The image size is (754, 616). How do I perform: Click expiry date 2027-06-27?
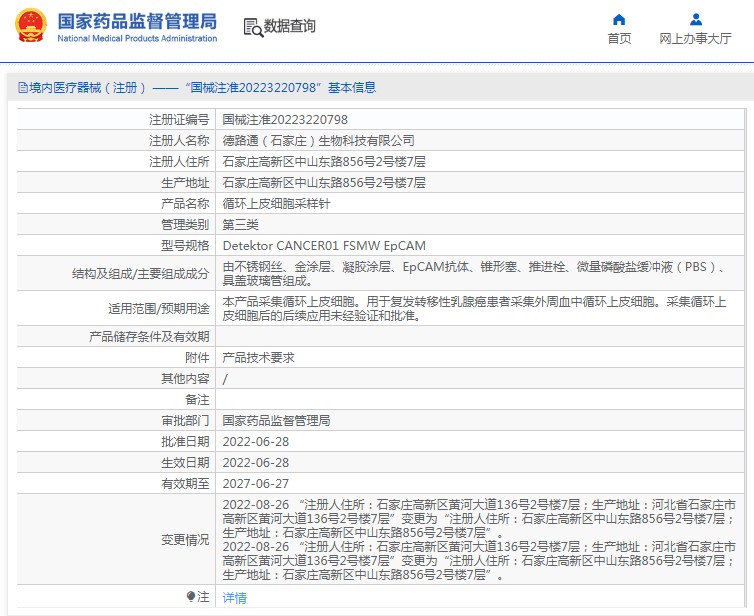pyautogui.click(x=255, y=484)
